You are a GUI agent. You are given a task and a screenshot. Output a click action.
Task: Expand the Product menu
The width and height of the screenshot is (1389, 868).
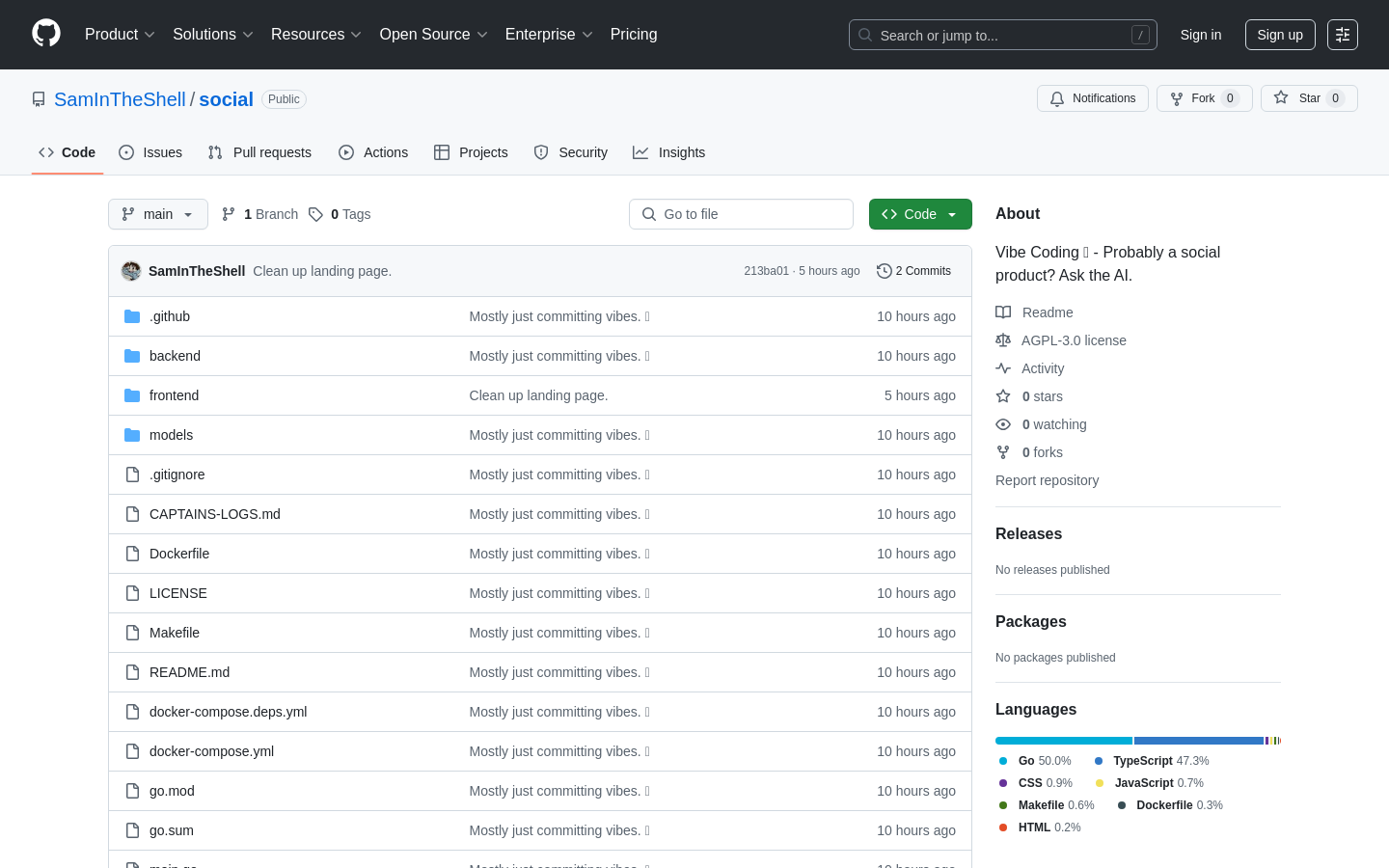(x=120, y=35)
